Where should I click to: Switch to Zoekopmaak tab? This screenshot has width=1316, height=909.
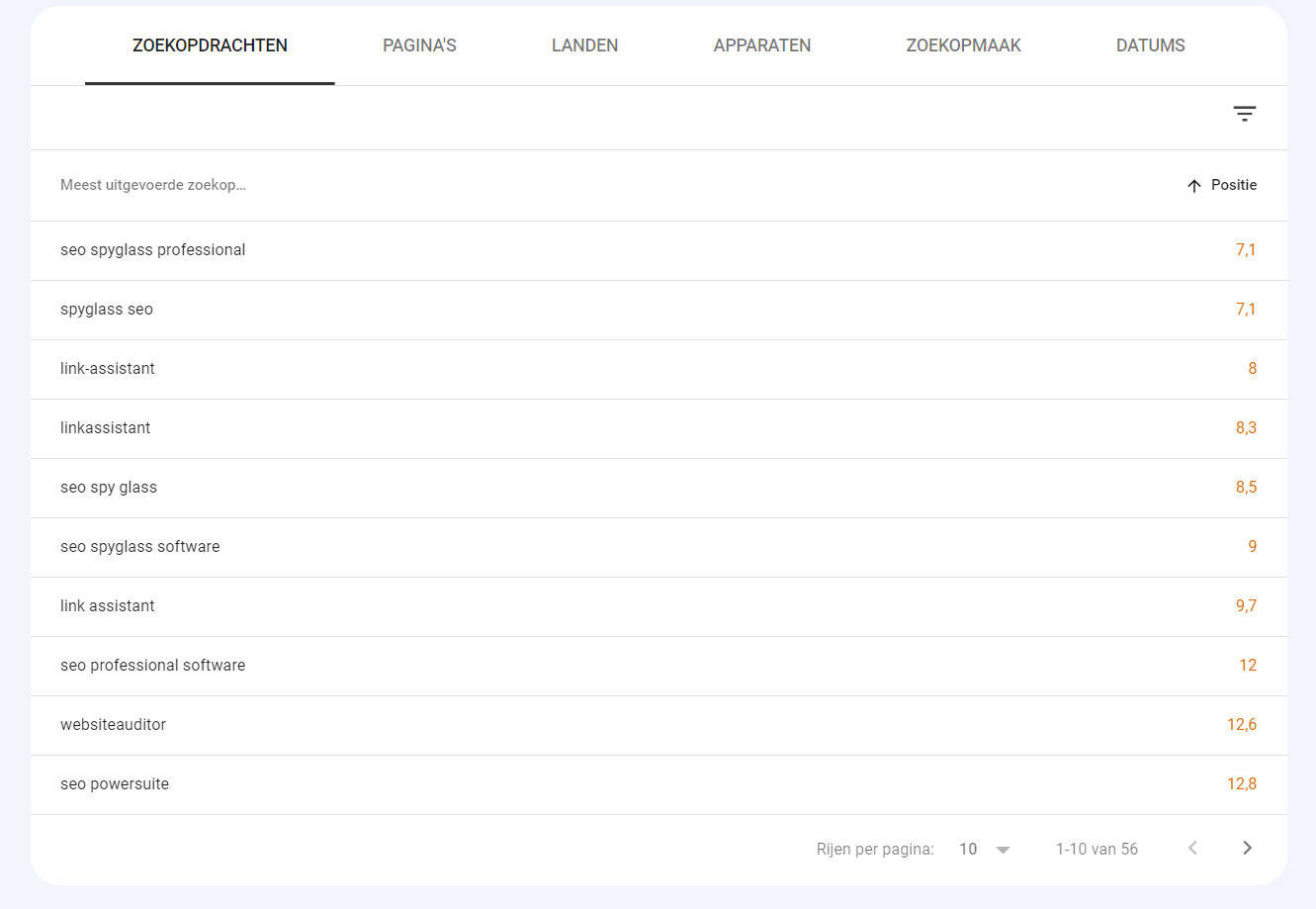pyautogui.click(x=964, y=45)
